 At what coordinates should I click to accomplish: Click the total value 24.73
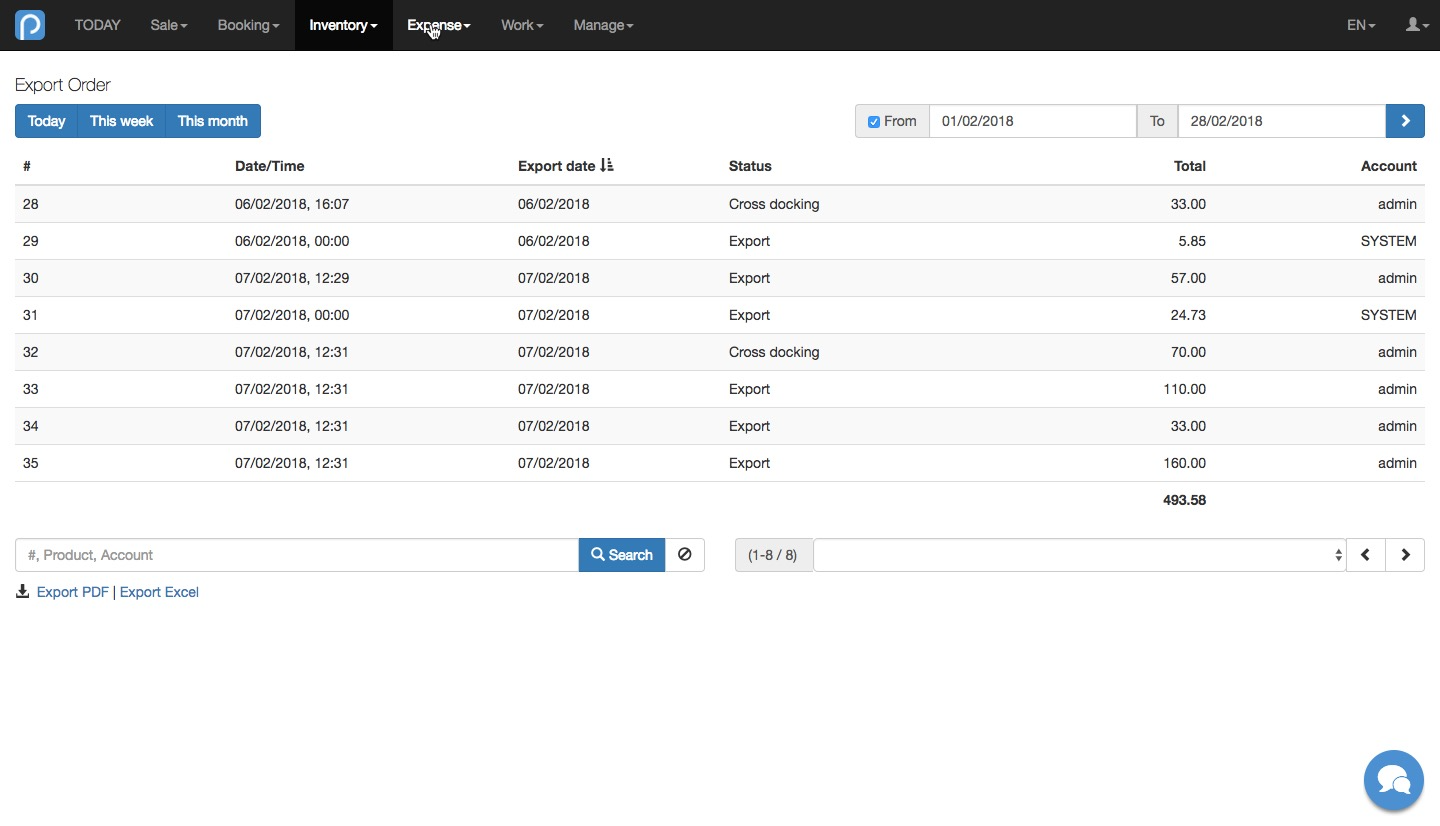click(x=1188, y=315)
